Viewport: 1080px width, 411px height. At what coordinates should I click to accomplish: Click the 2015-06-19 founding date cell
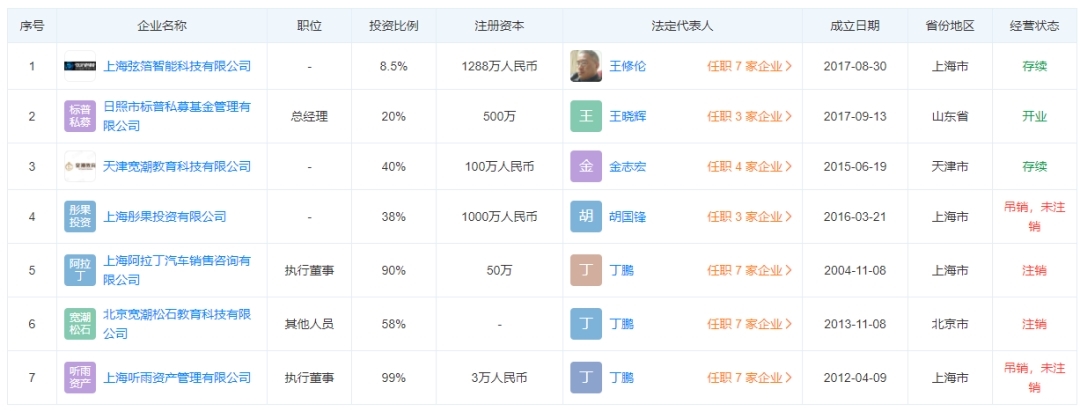[x=855, y=166]
